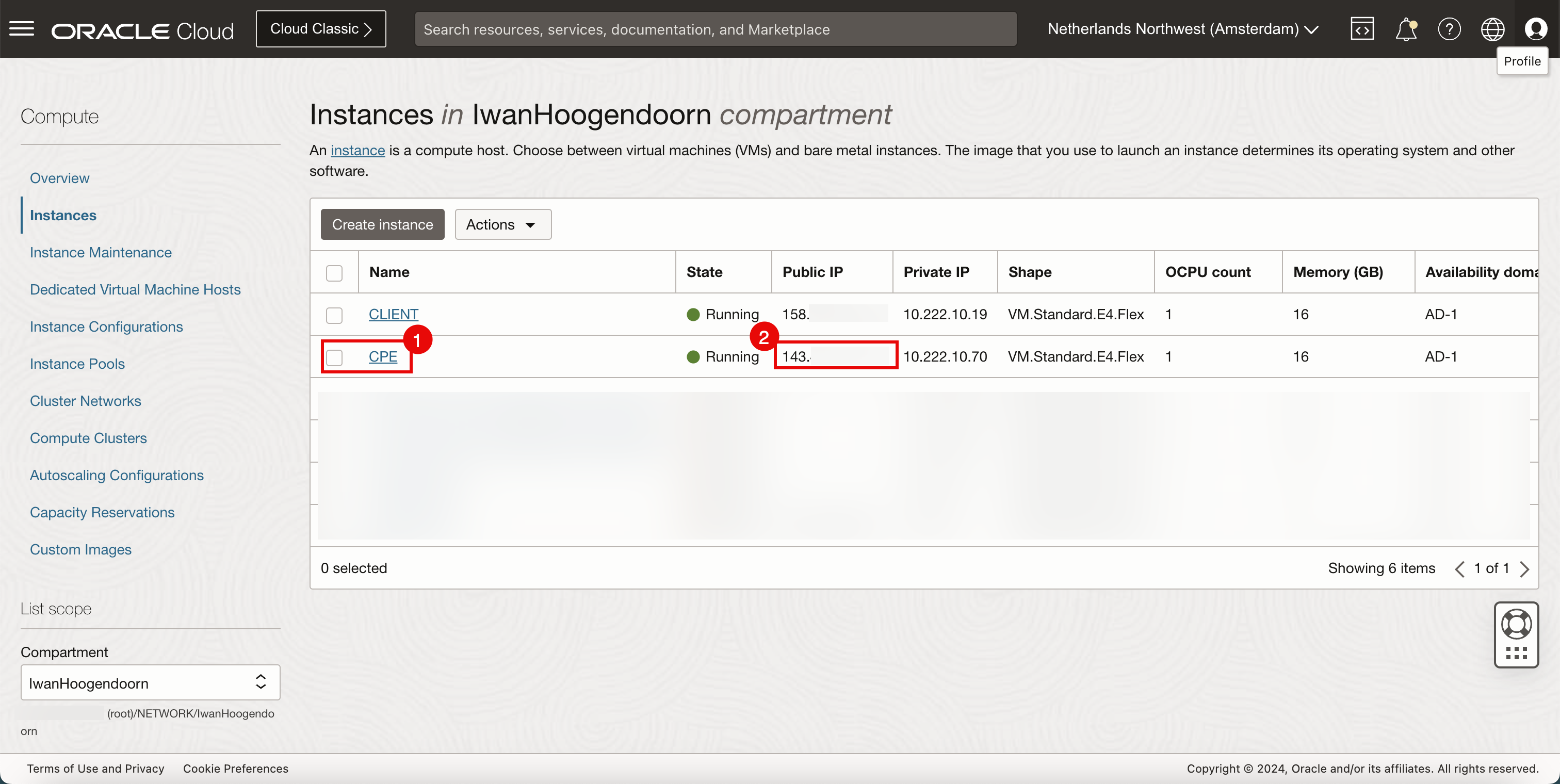Open the hamburger navigation menu
The height and width of the screenshot is (784, 1560).
point(22,28)
